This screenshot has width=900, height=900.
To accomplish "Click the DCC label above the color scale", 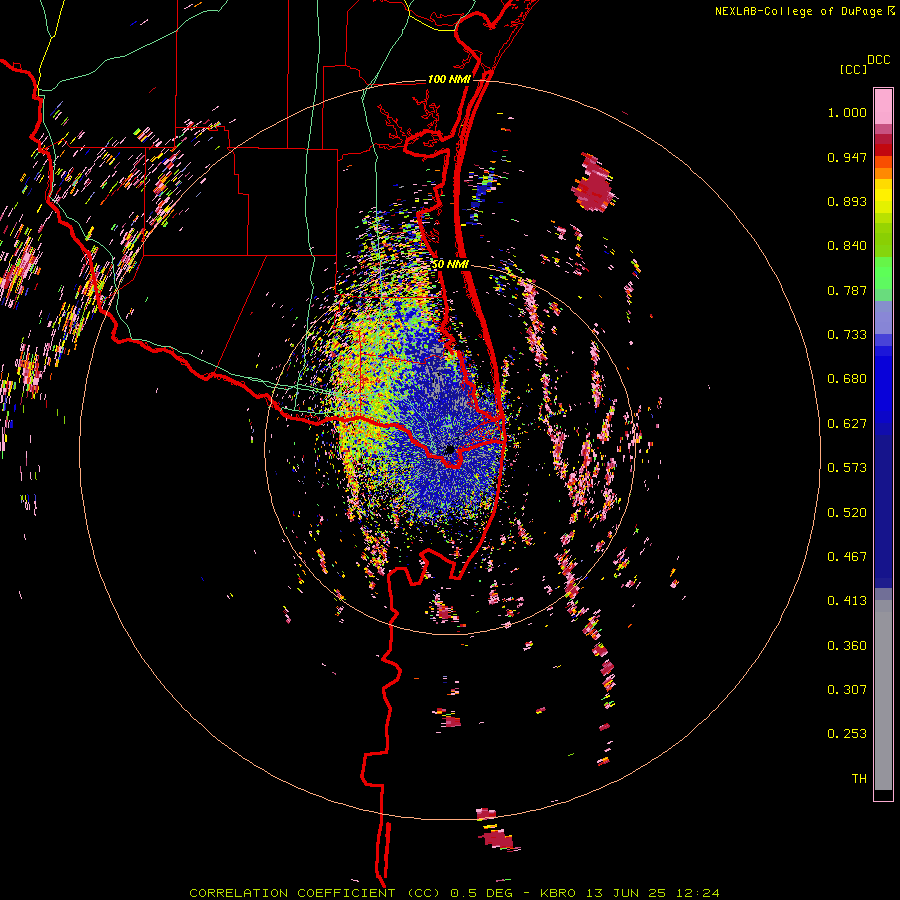I will click(879, 60).
